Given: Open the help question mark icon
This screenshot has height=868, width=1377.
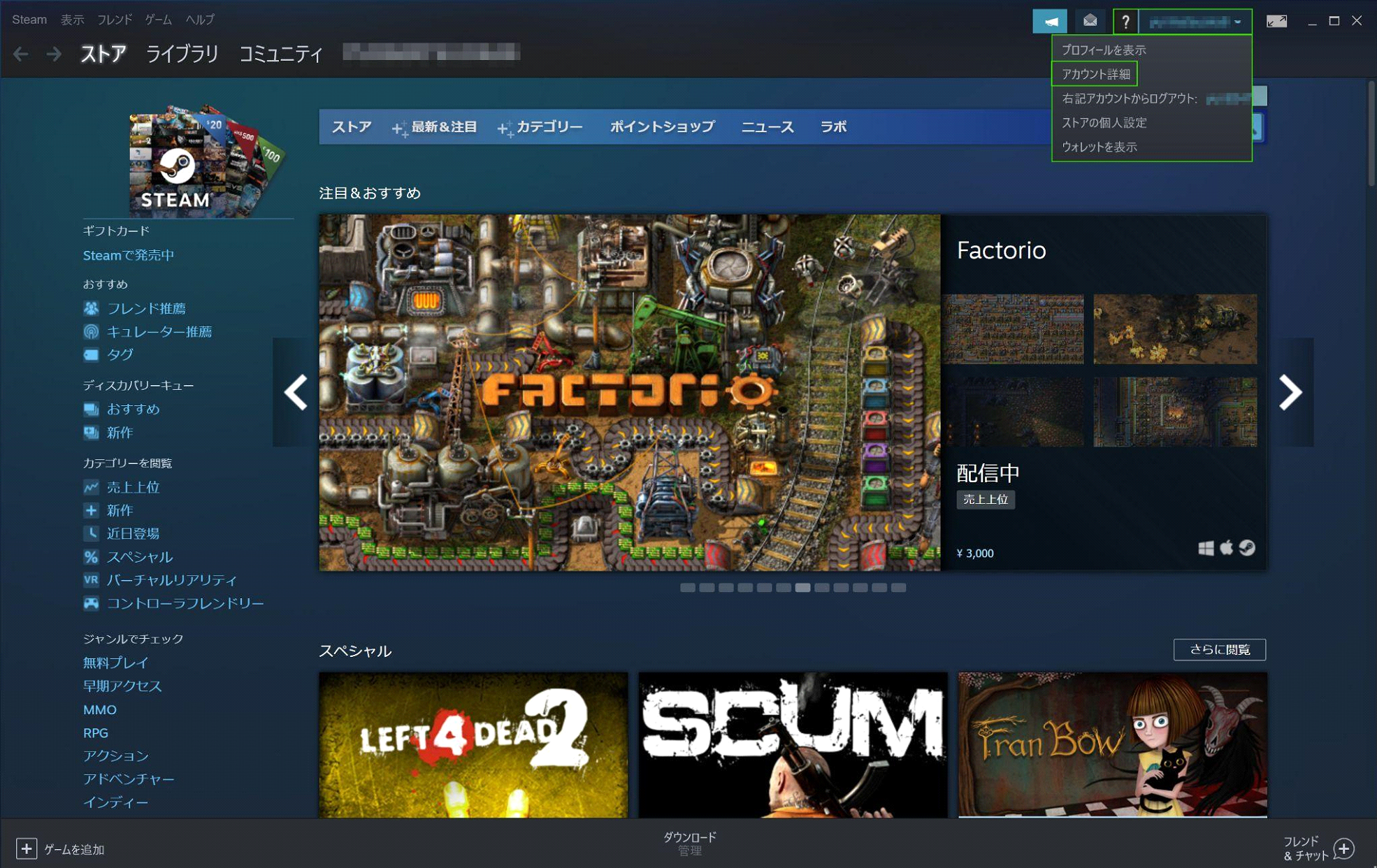Looking at the screenshot, I should 1125,21.
